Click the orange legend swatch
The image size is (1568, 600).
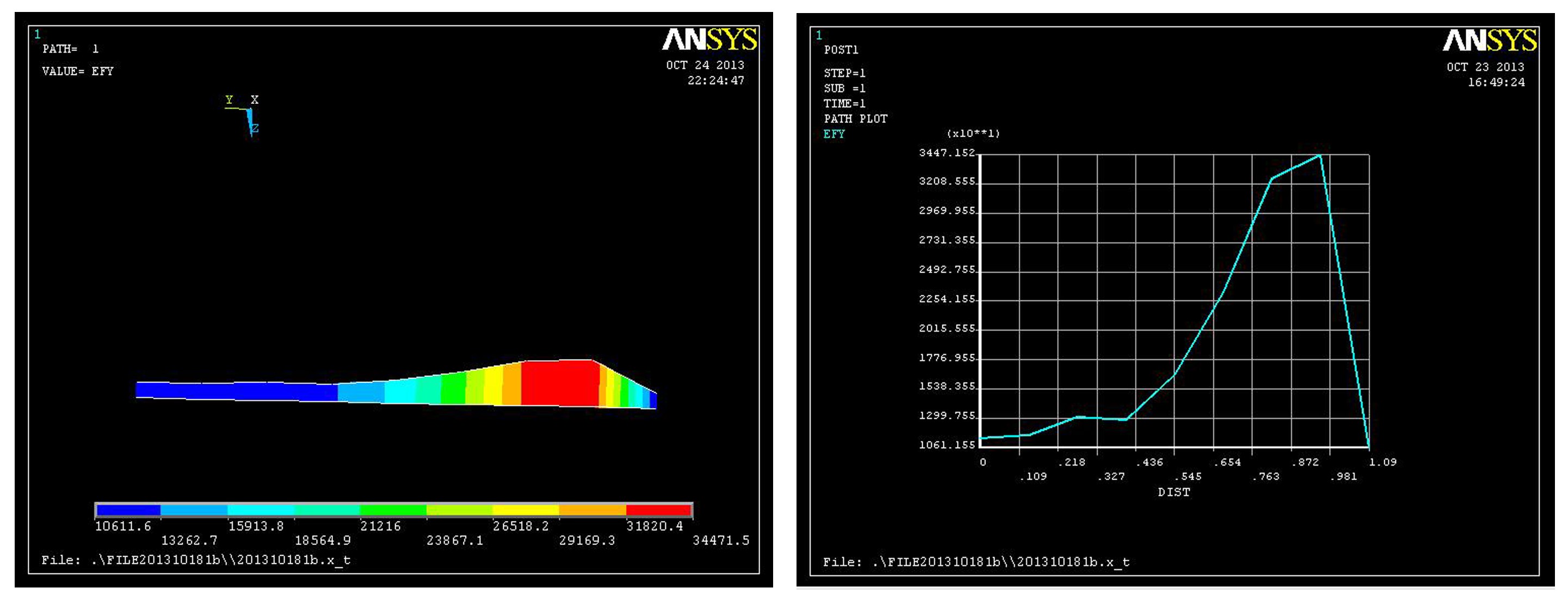[593, 510]
